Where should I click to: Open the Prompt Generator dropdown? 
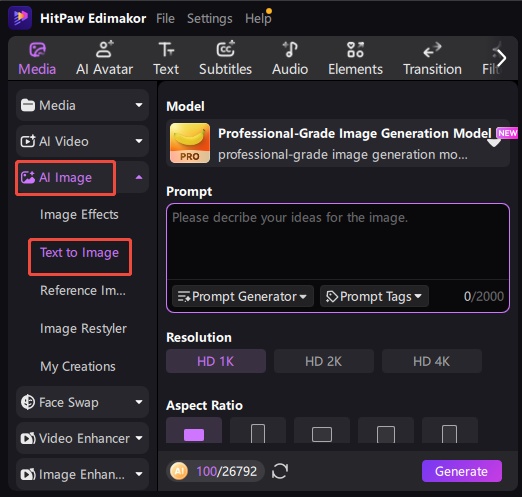[x=243, y=296]
